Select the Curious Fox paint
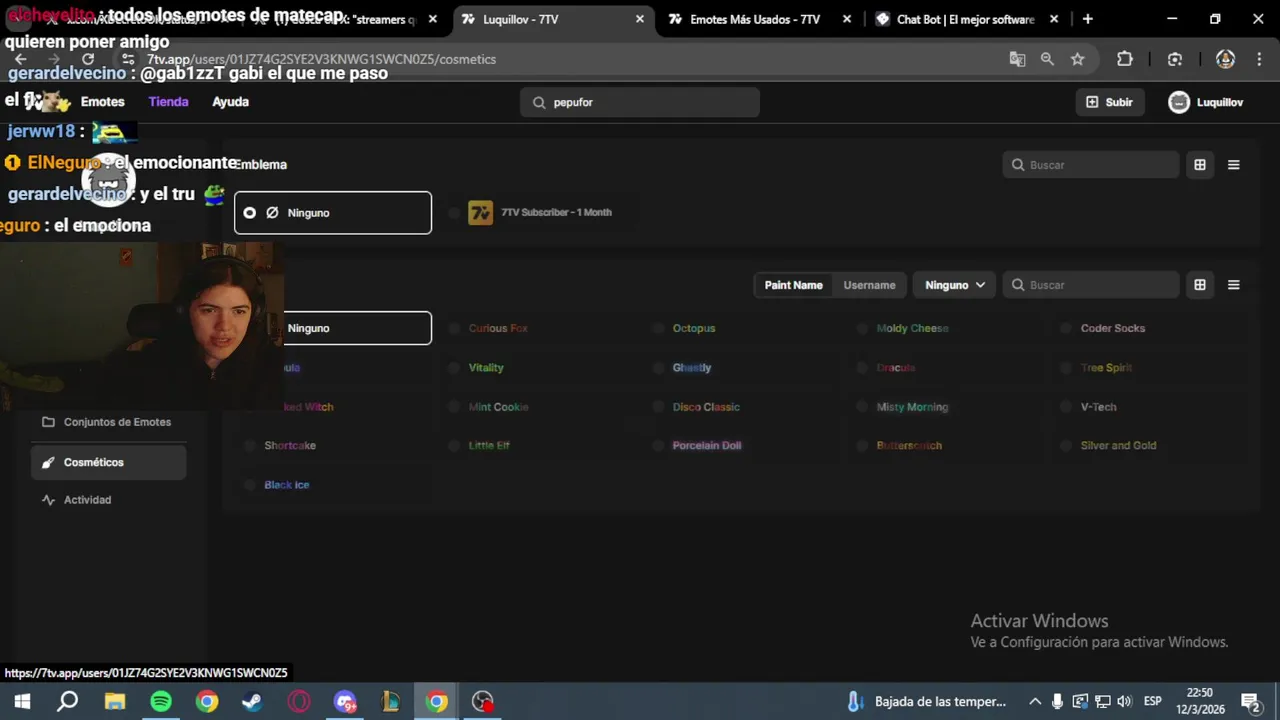Screen dimensions: 1280x720 tap(498, 328)
